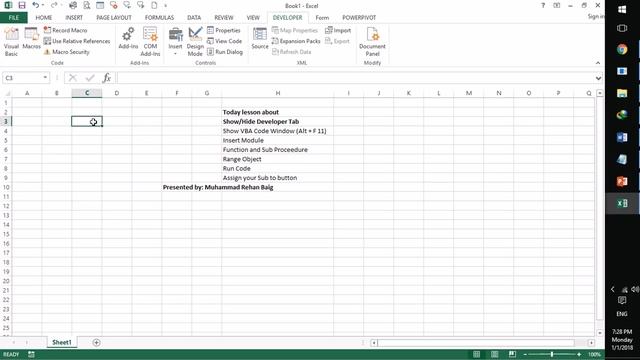Switch to Page Break Preview
The height and width of the screenshot is (360, 640).
point(513,354)
